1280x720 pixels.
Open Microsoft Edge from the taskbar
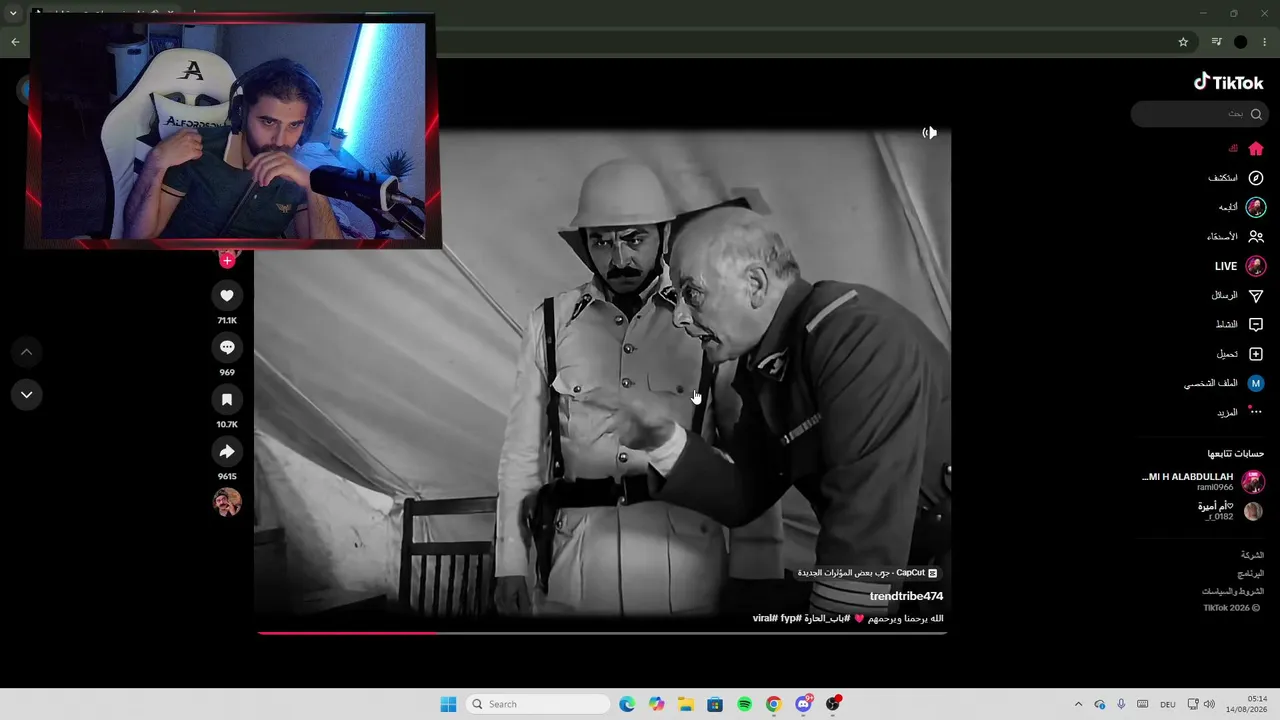click(x=627, y=704)
